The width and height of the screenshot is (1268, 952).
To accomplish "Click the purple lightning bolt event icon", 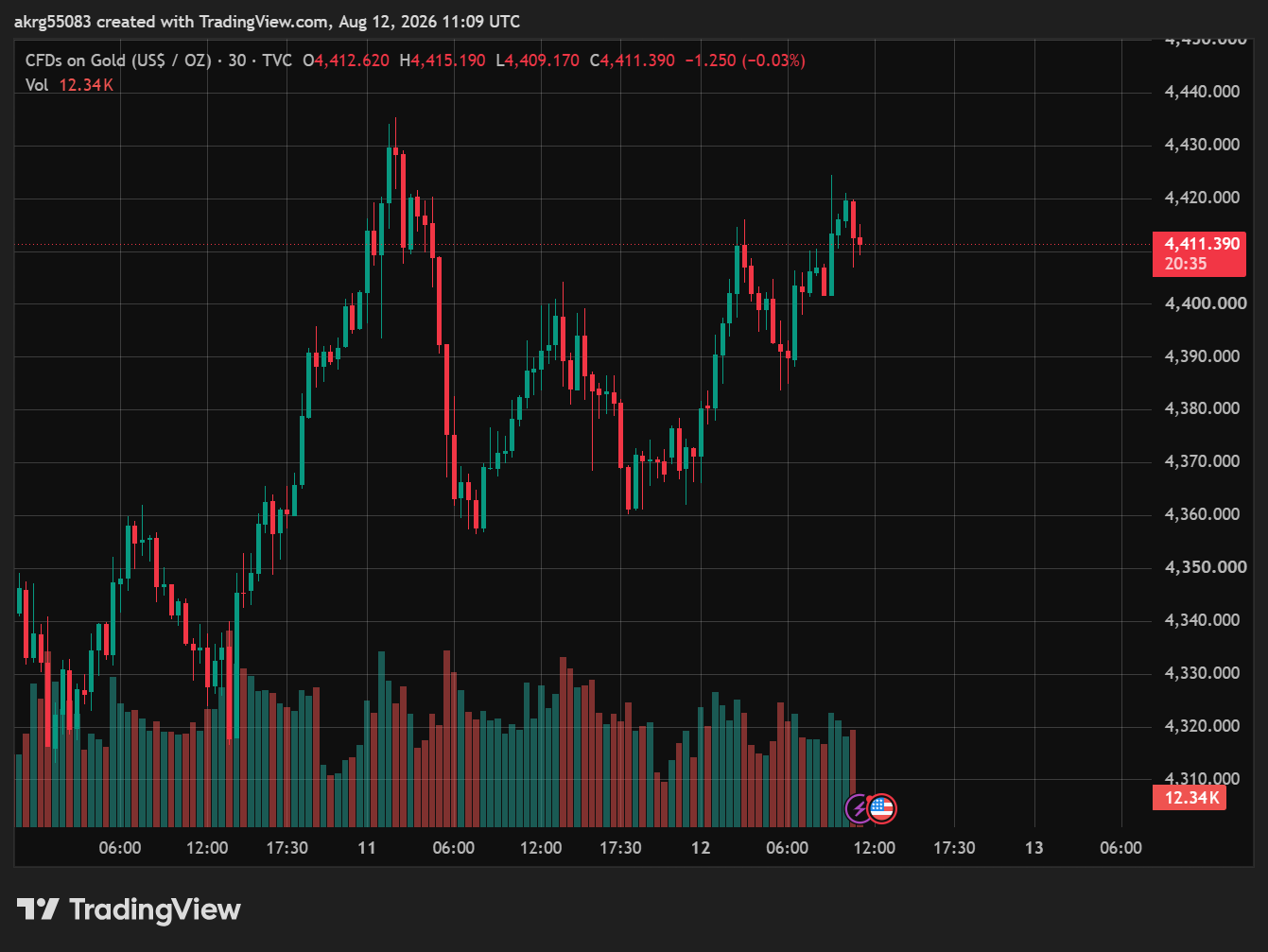I will pyautogui.click(x=859, y=808).
